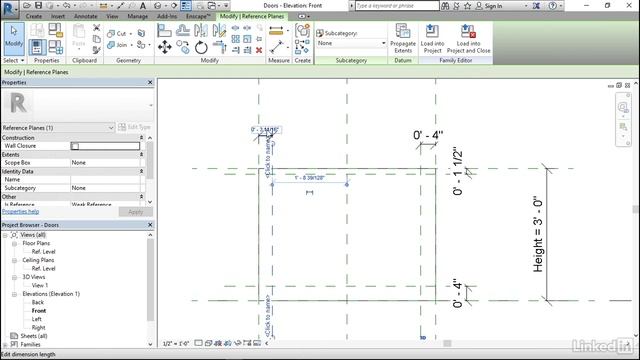This screenshot has height=360, width=640.
Task: Select the Height = 3' - 0" dimension label
Action: coord(538,234)
